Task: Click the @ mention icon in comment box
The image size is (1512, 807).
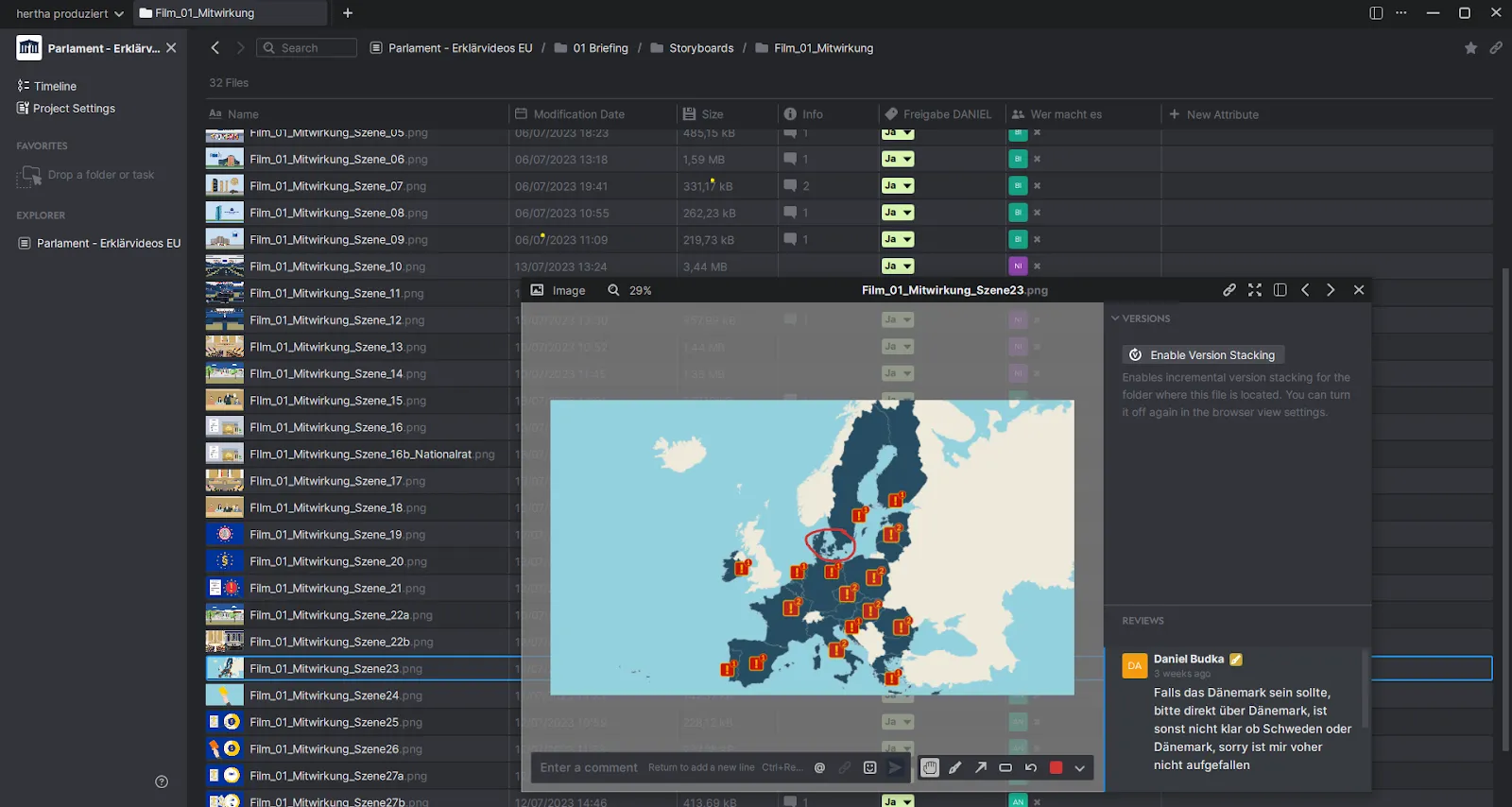Action: 819,767
